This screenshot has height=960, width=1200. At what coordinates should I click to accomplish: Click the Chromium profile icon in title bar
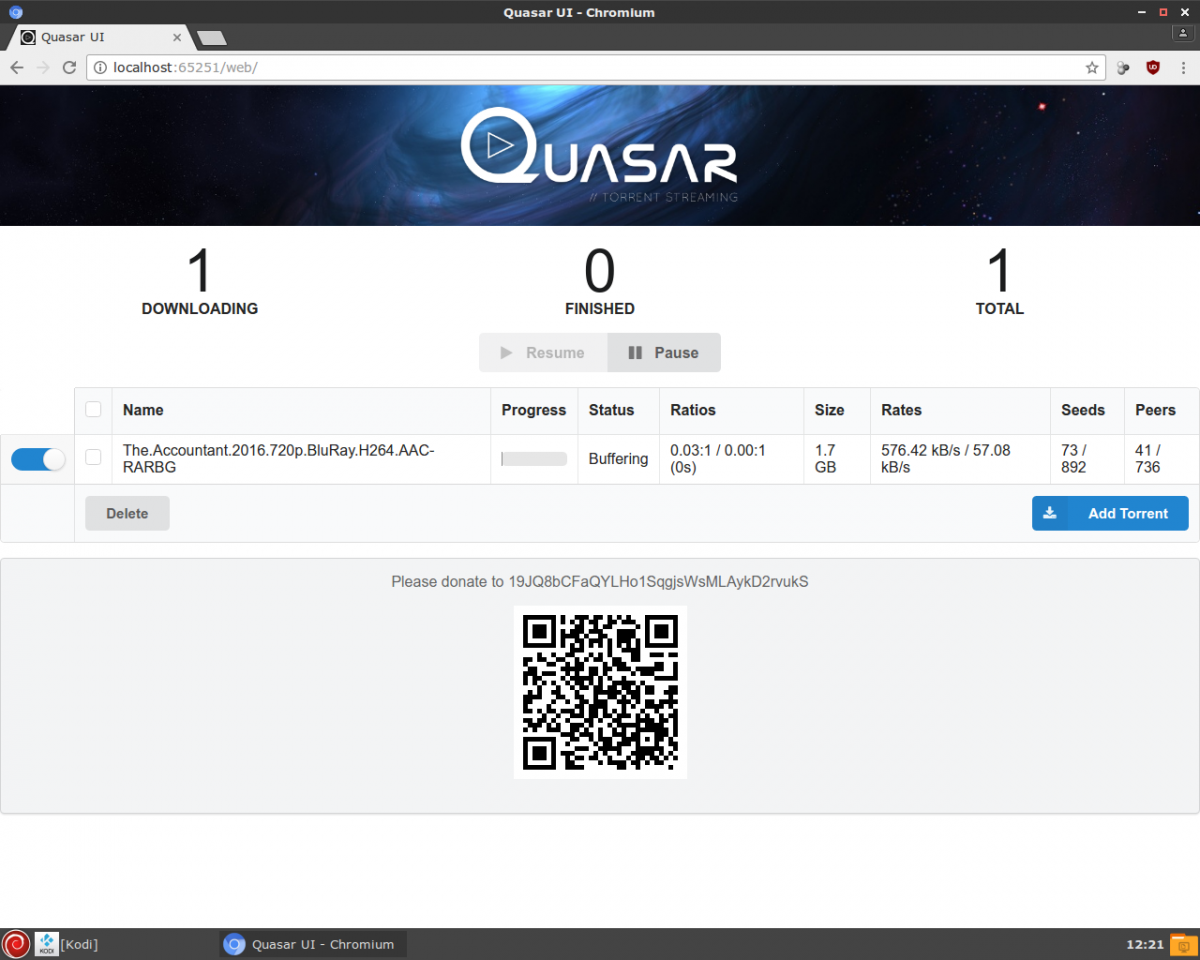coord(1181,33)
